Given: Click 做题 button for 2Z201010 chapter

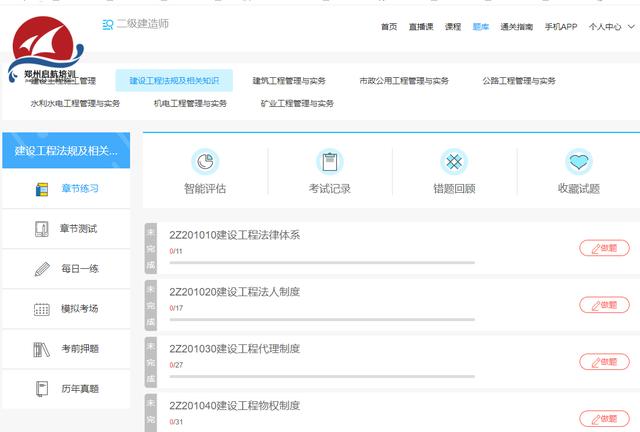Looking at the screenshot, I should pyautogui.click(x=604, y=248).
